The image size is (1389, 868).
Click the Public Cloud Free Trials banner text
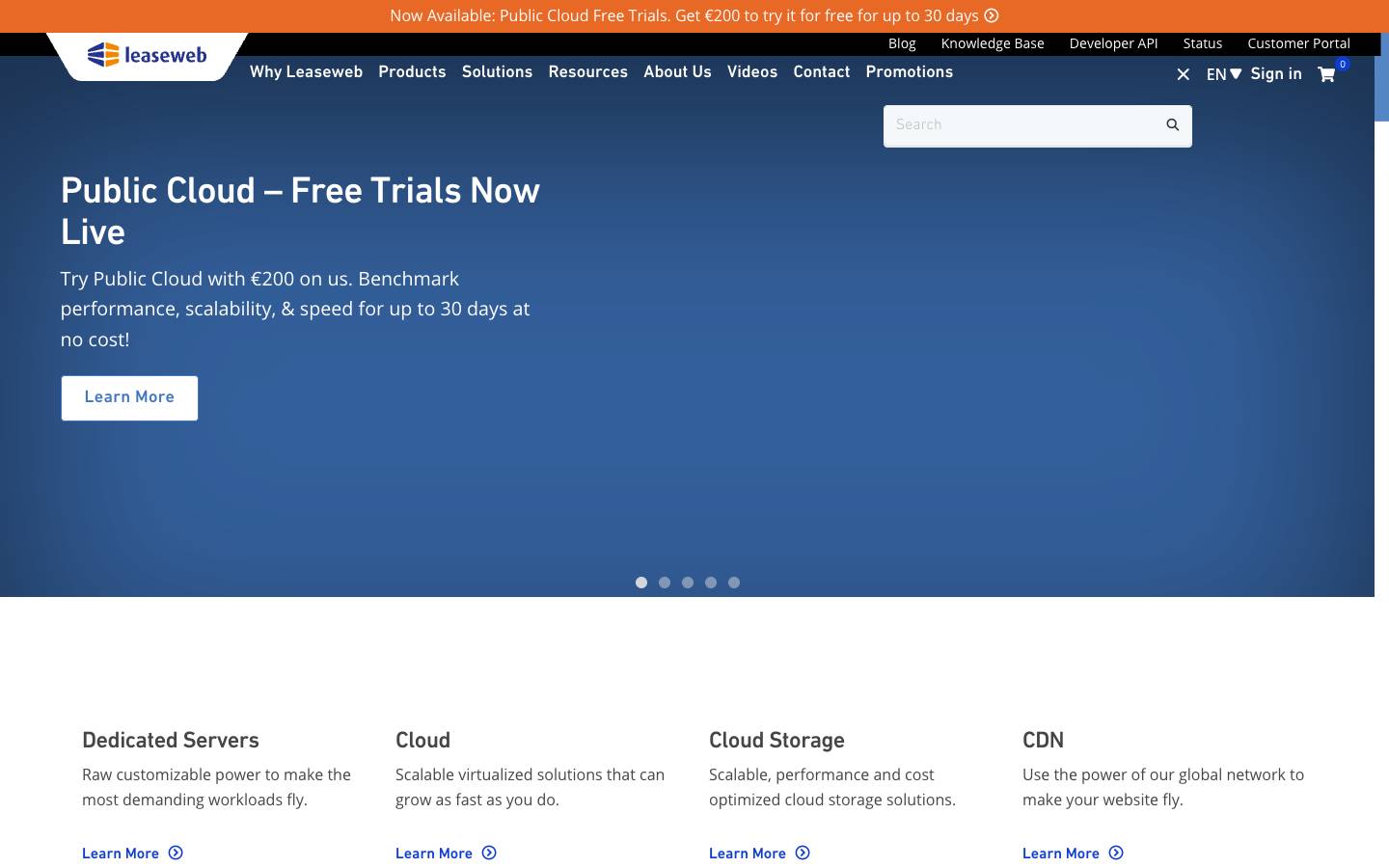pos(684,15)
